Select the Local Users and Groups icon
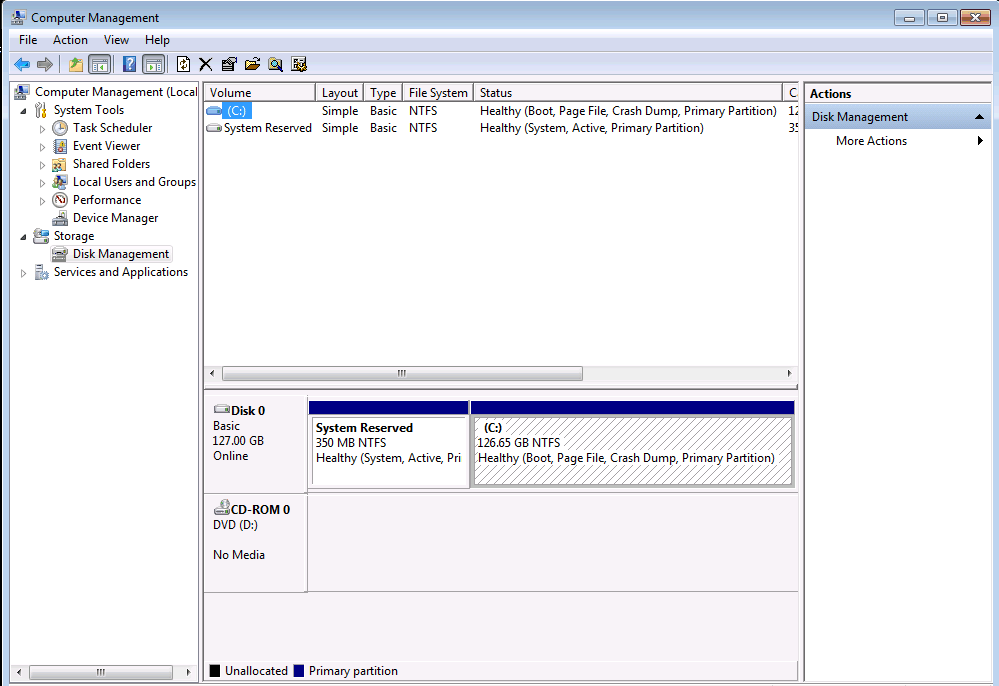999x686 pixels. pos(60,182)
